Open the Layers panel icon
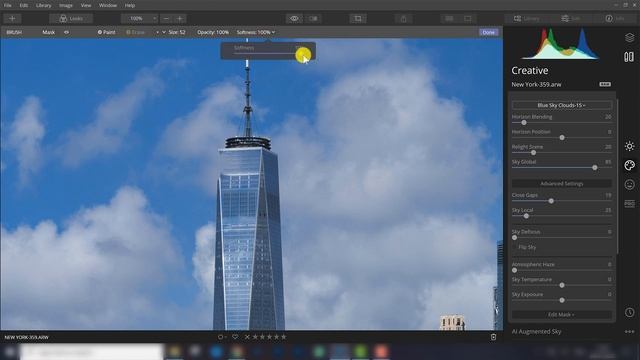The width and height of the screenshot is (640, 360). (x=629, y=38)
